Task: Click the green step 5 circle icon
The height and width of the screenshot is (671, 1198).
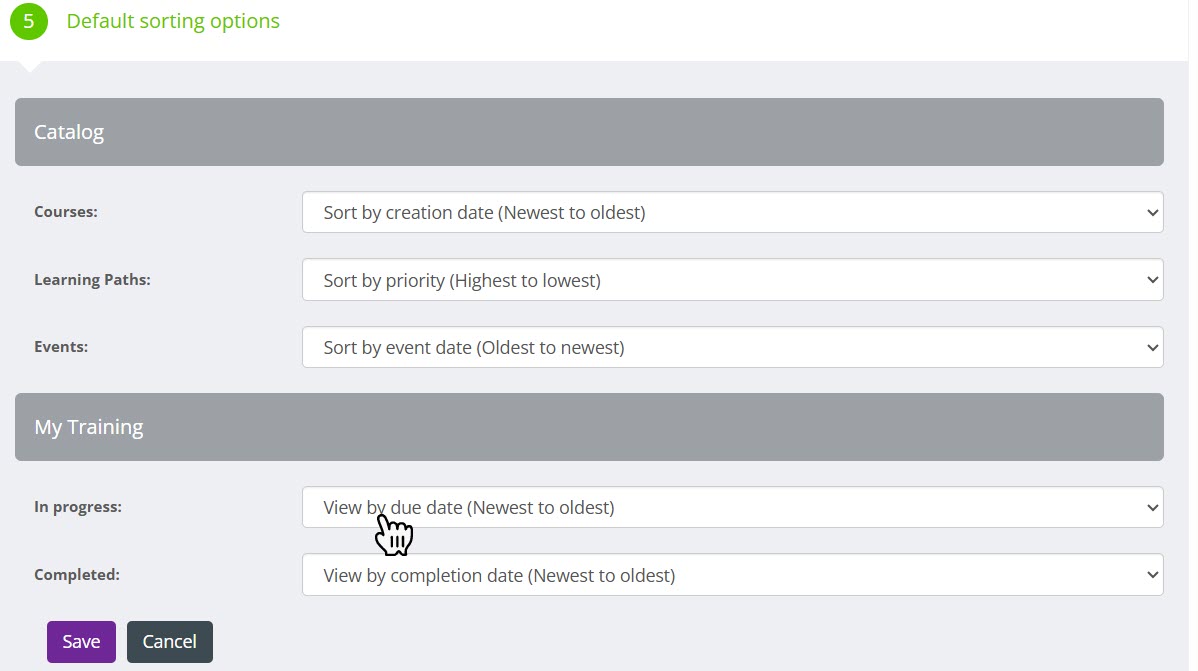Action: 29,22
